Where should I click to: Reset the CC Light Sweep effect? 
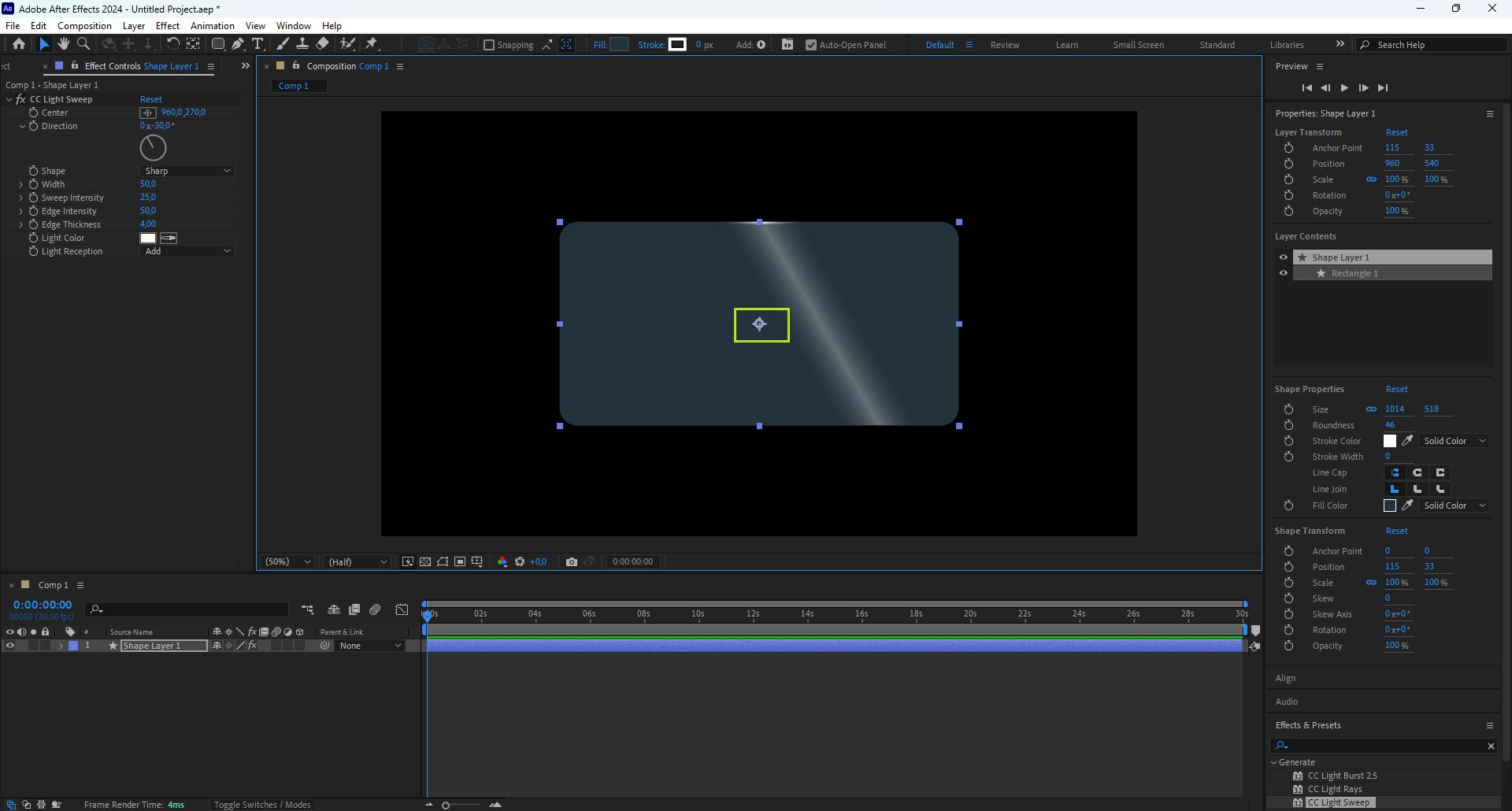click(150, 99)
